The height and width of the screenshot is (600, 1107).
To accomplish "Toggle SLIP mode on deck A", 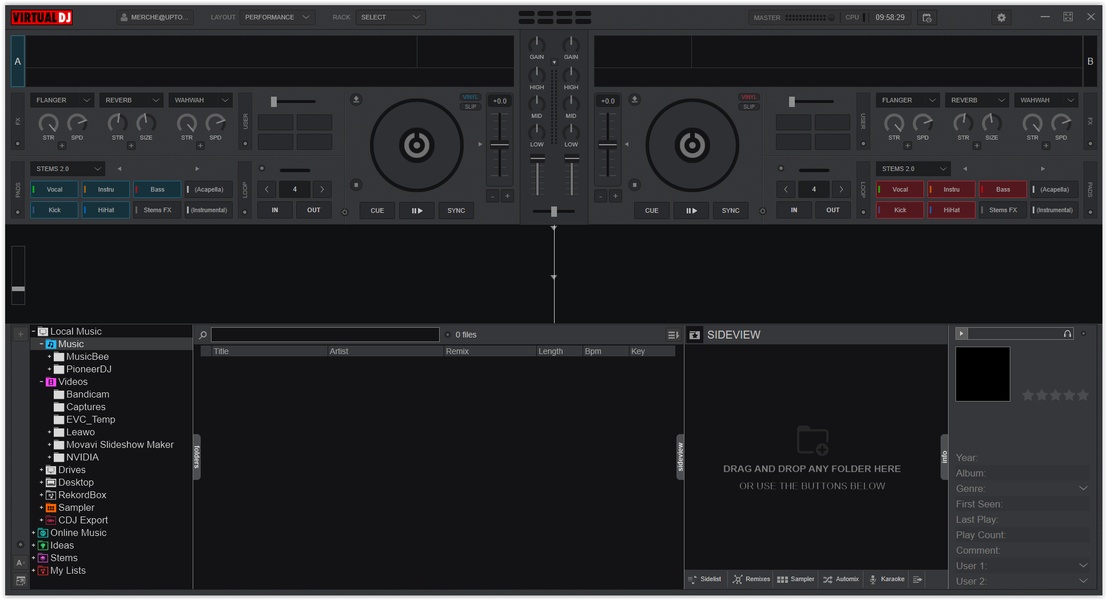I will click(469, 107).
